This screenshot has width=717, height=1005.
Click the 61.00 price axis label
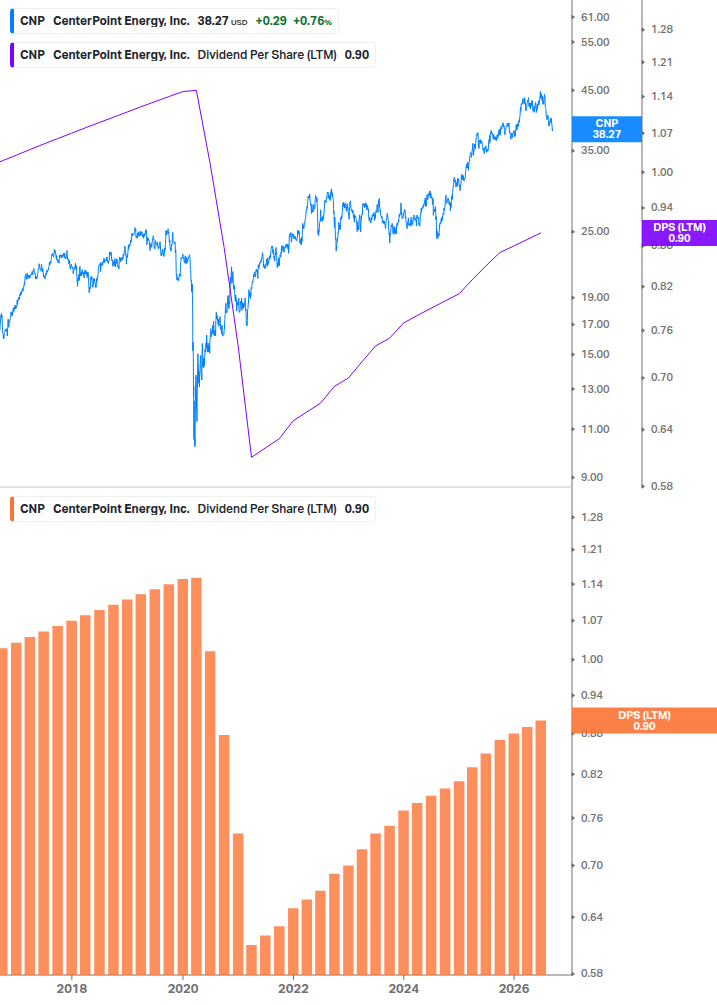click(595, 17)
